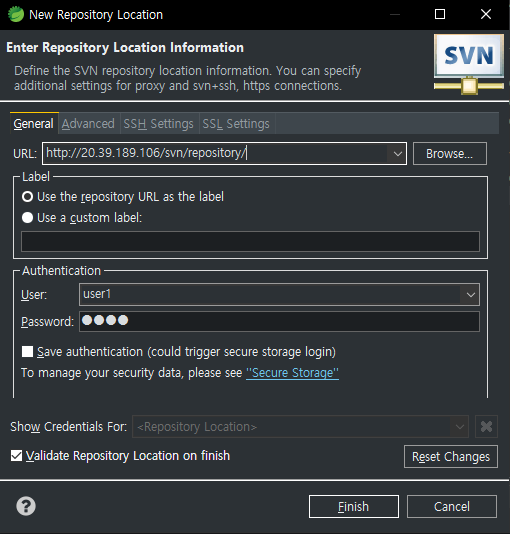Click the Spring leaf icon in title bar
Viewport: 510px width, 534px height.
pos(16,14)
